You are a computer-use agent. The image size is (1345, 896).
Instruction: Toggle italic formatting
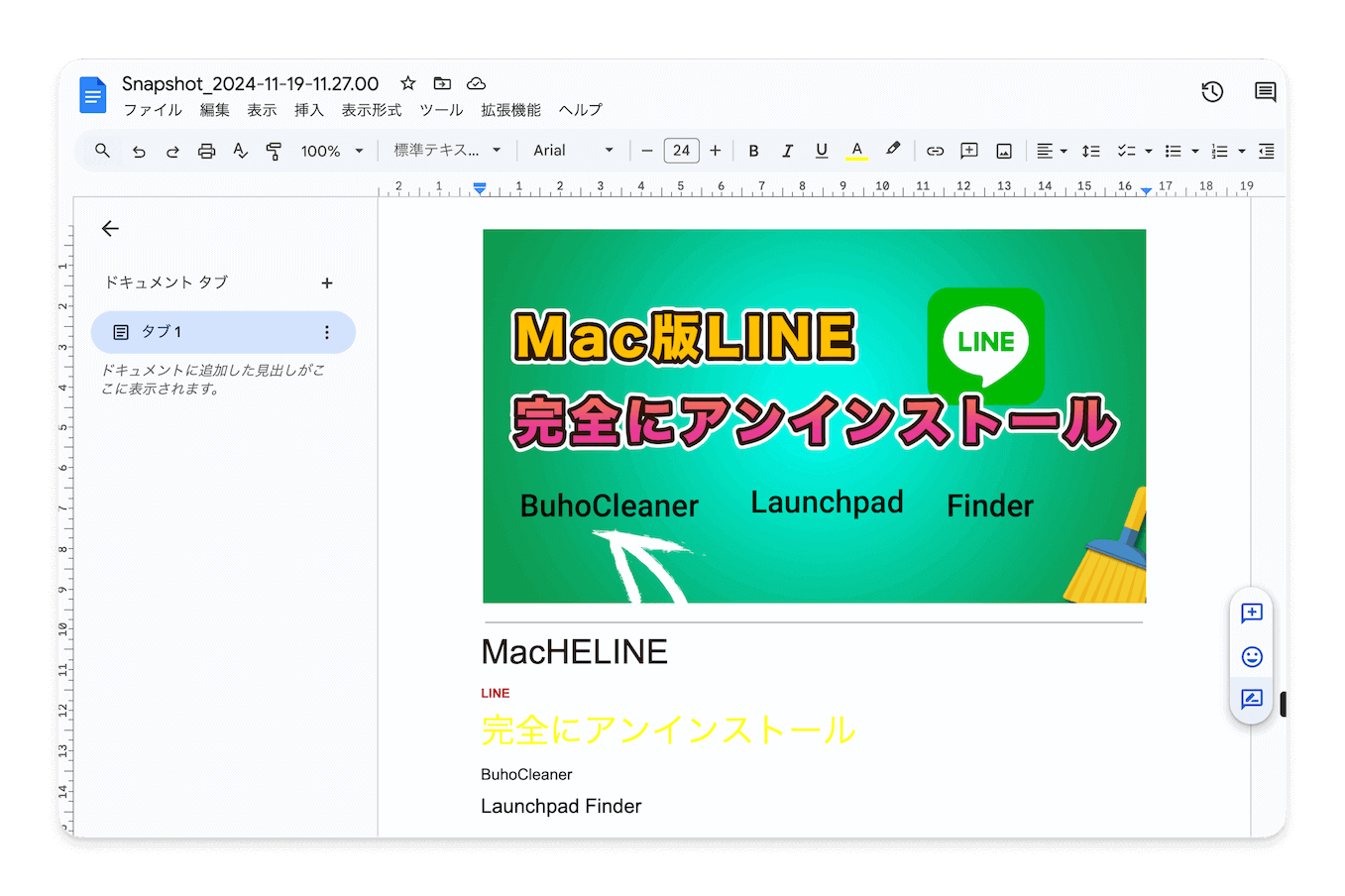click(787, 151)
